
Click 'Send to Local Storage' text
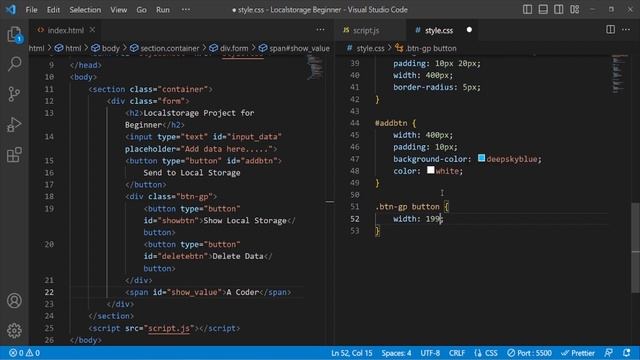(192, 173)
